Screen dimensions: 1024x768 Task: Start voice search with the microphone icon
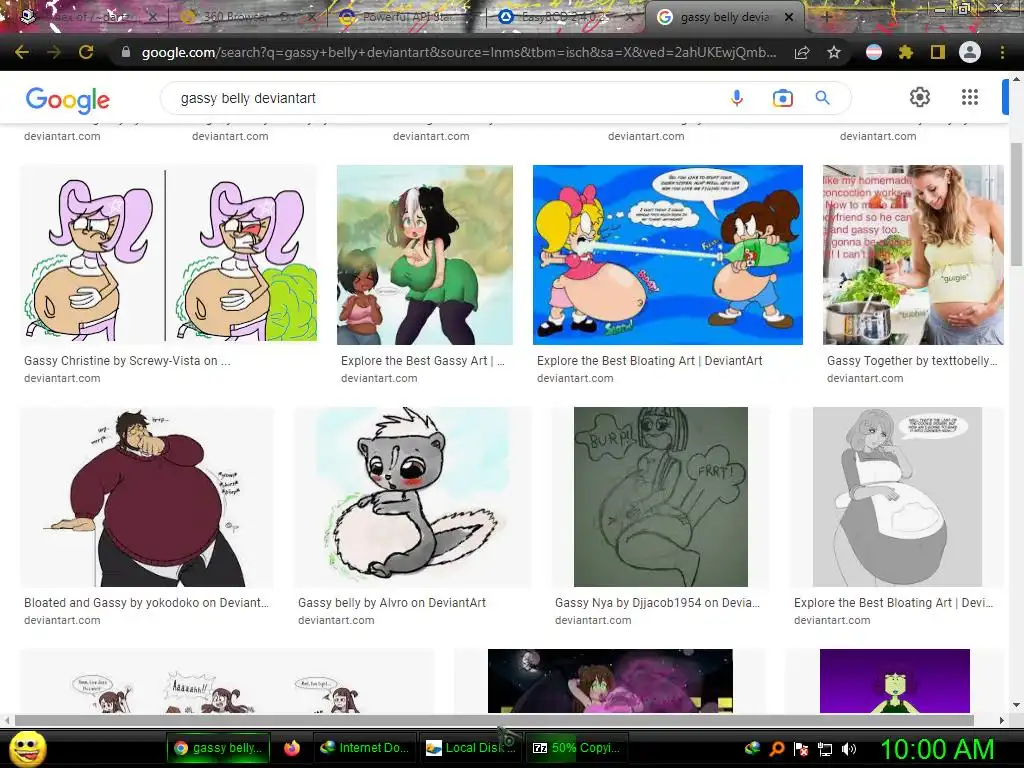[x=737, y=98]
